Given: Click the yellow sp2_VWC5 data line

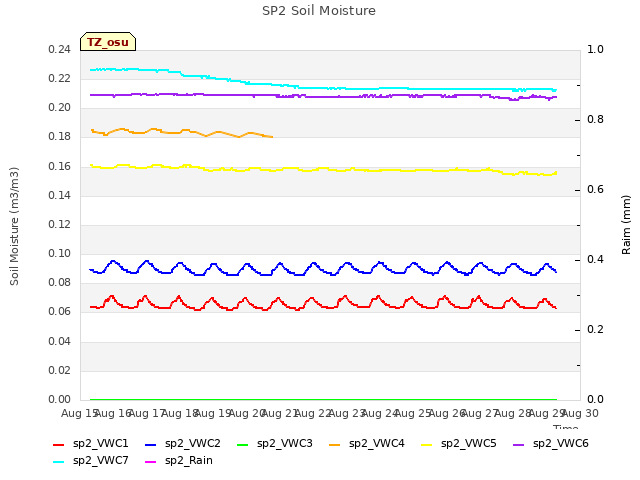Looking at the screenshot, I should pyautogui.click(x=322, y=169).
